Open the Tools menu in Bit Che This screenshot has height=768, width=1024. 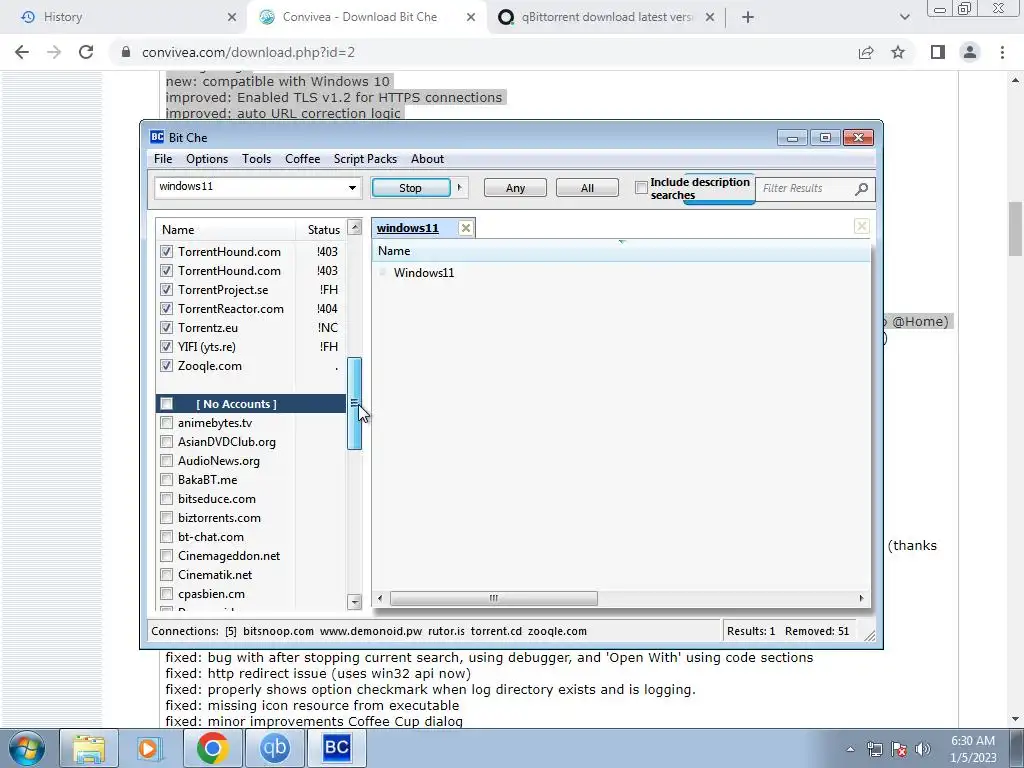(256, 159)
